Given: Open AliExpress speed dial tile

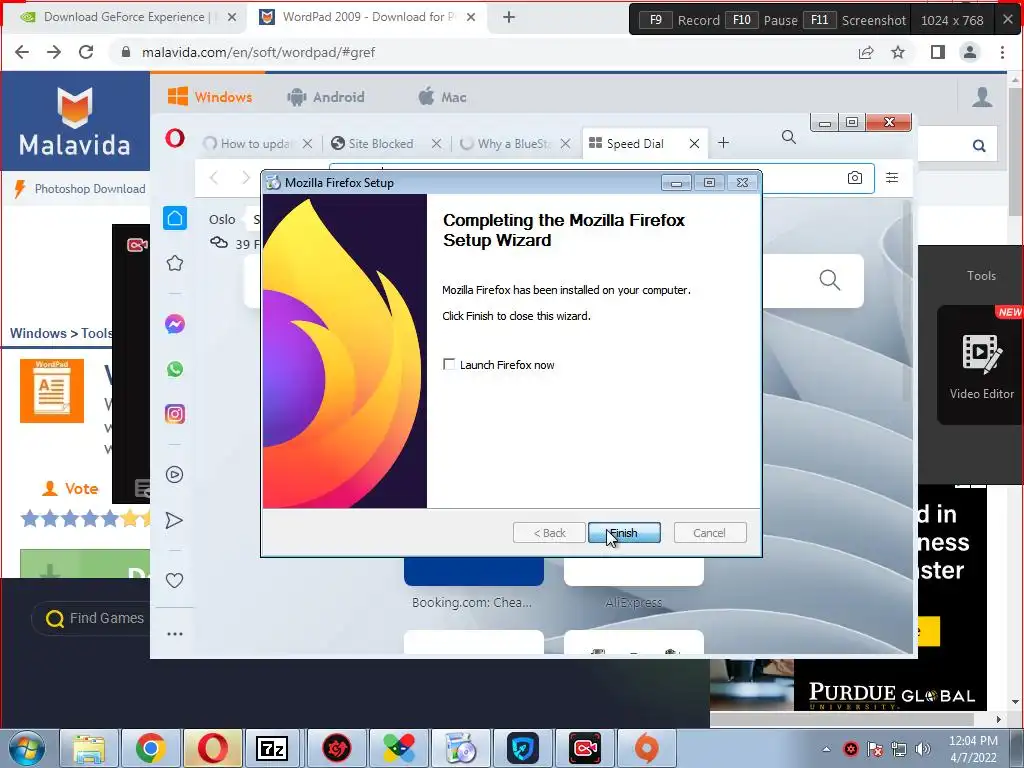Looking at the screenshot, I should 633,572.
